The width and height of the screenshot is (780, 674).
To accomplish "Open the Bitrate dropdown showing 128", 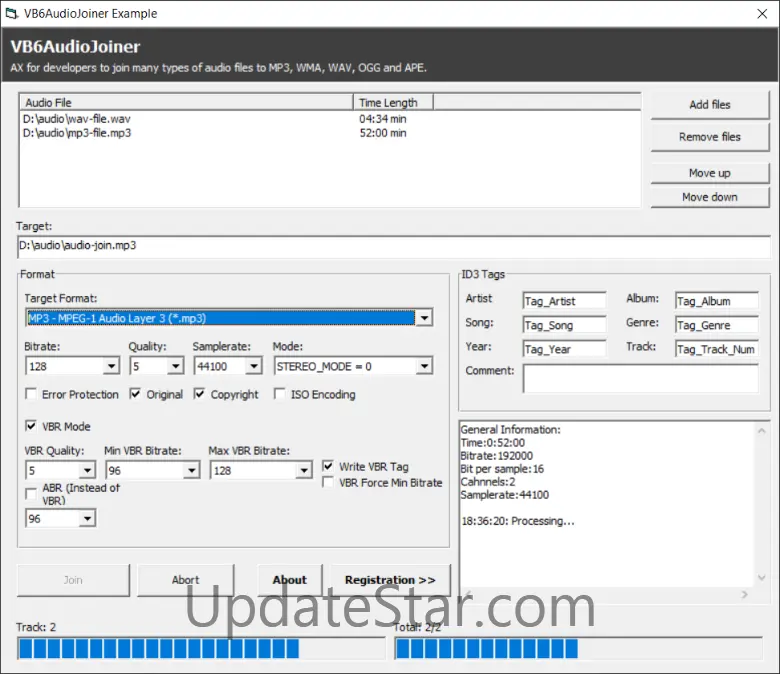I will [x=112, y=367].
